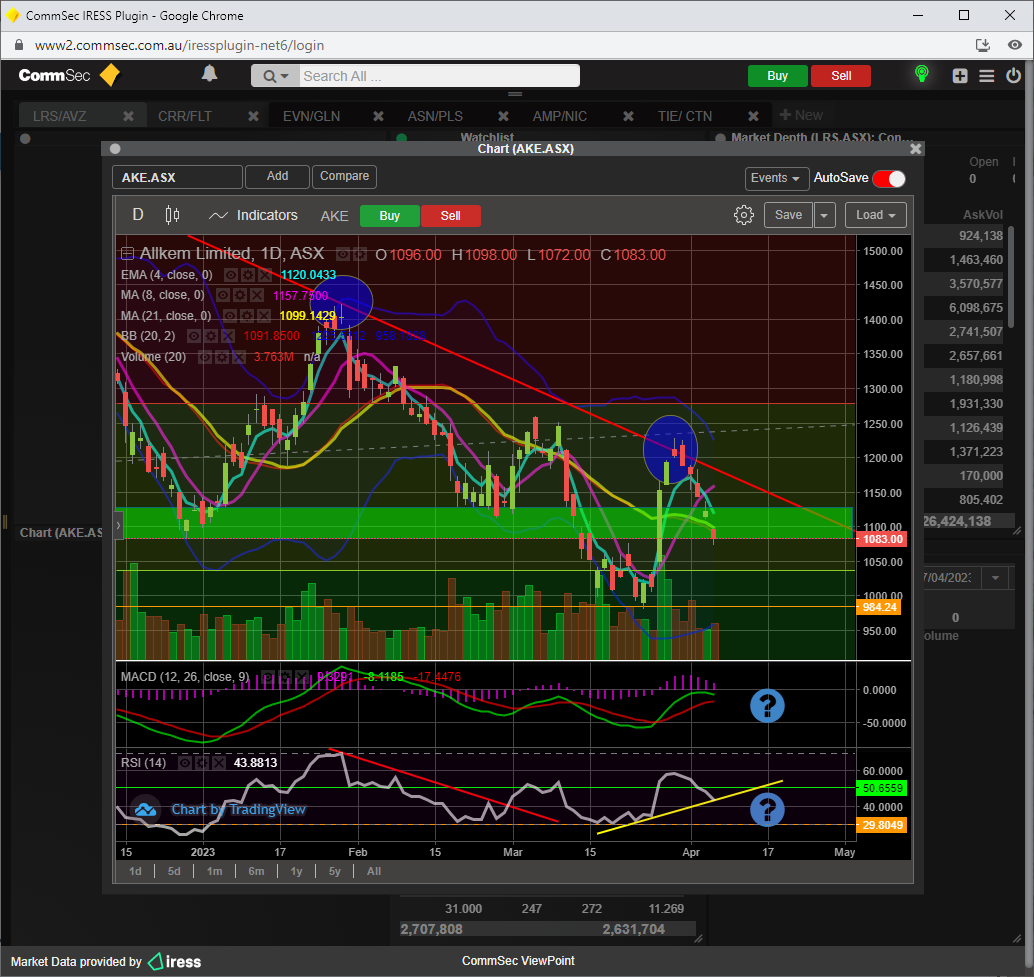The height and width of the screenshot is (977, 1034).
Task: Toggle visibility of MACD (12, 26, close, 9)
Action: [268, 677]
